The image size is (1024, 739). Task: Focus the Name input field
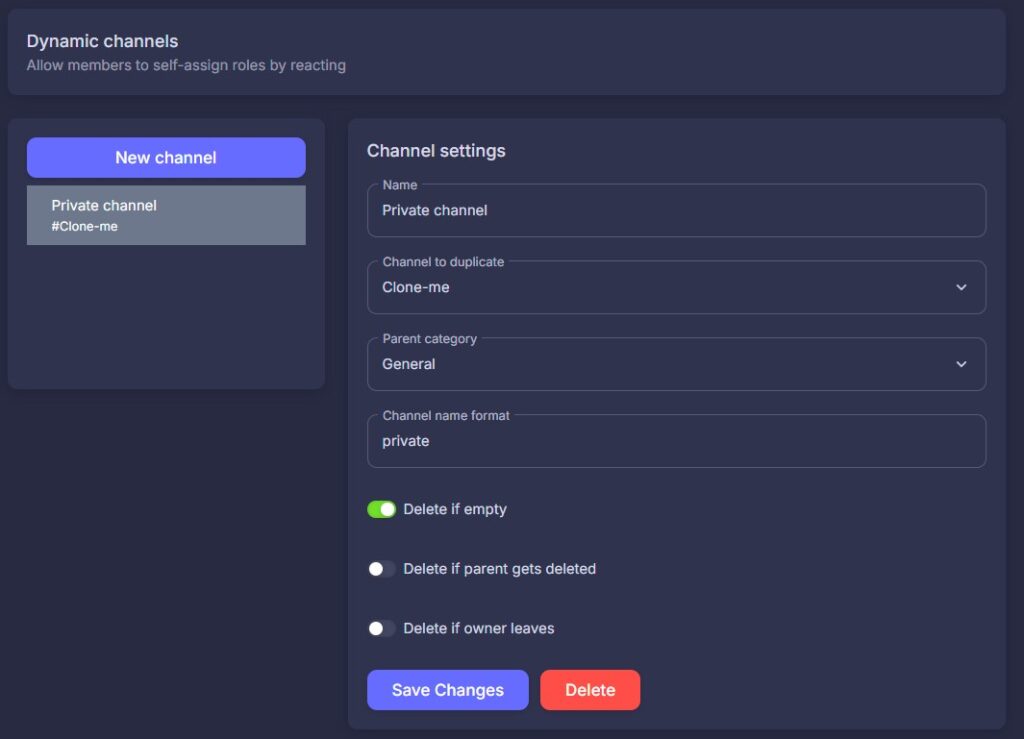point(676,211)
